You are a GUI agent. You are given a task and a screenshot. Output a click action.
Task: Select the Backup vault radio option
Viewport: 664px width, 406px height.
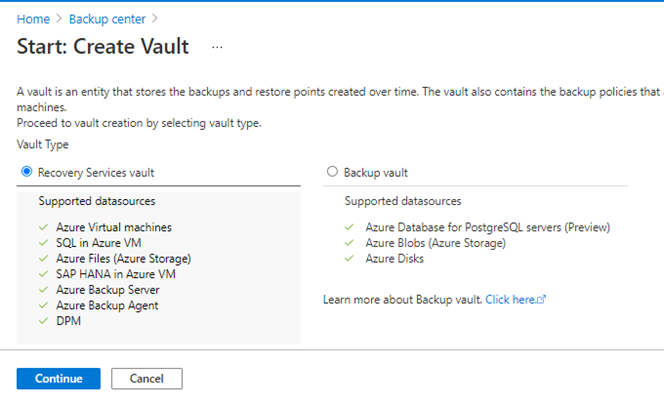(333, 172)
